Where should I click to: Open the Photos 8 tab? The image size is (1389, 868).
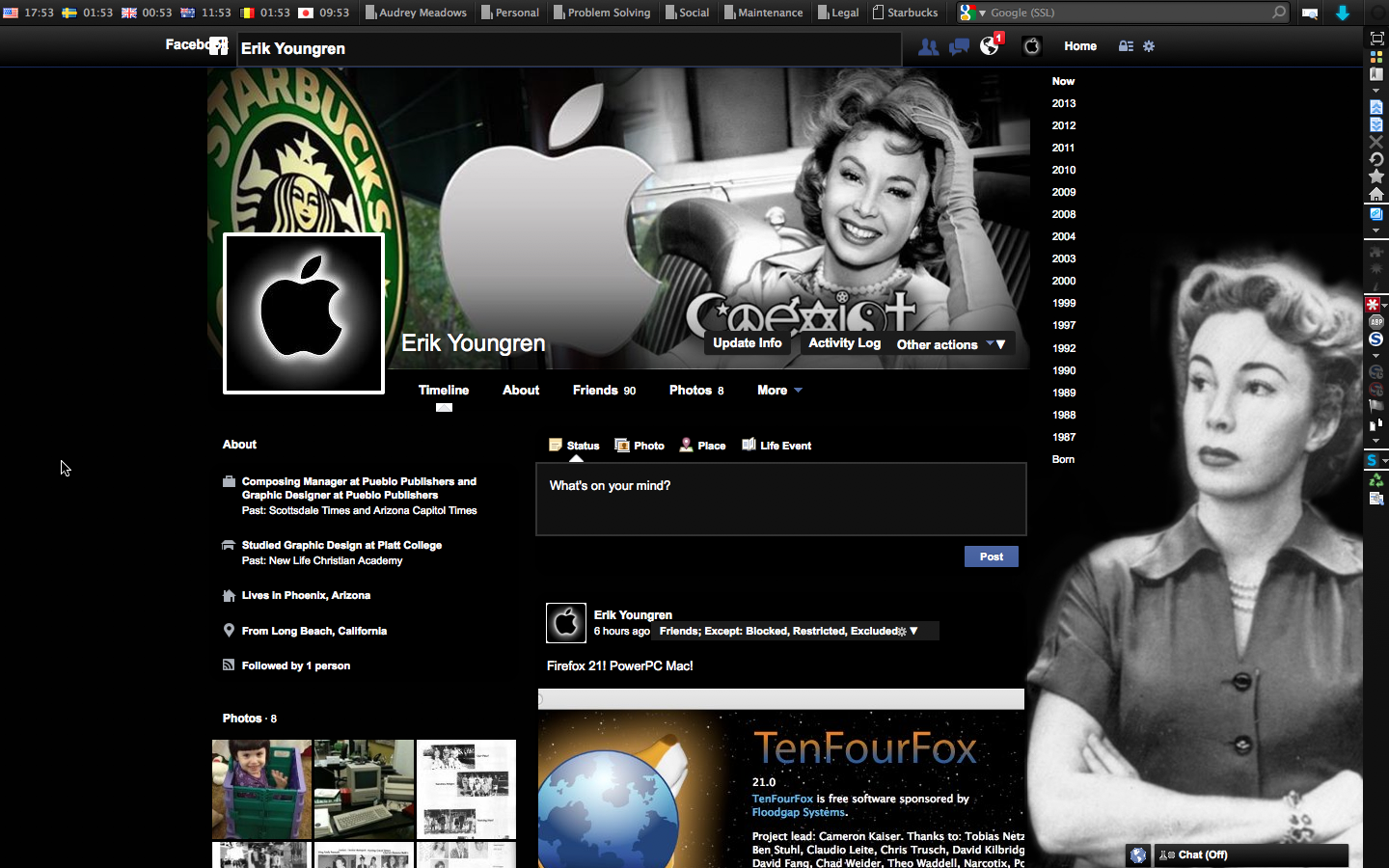click(696, 391)
